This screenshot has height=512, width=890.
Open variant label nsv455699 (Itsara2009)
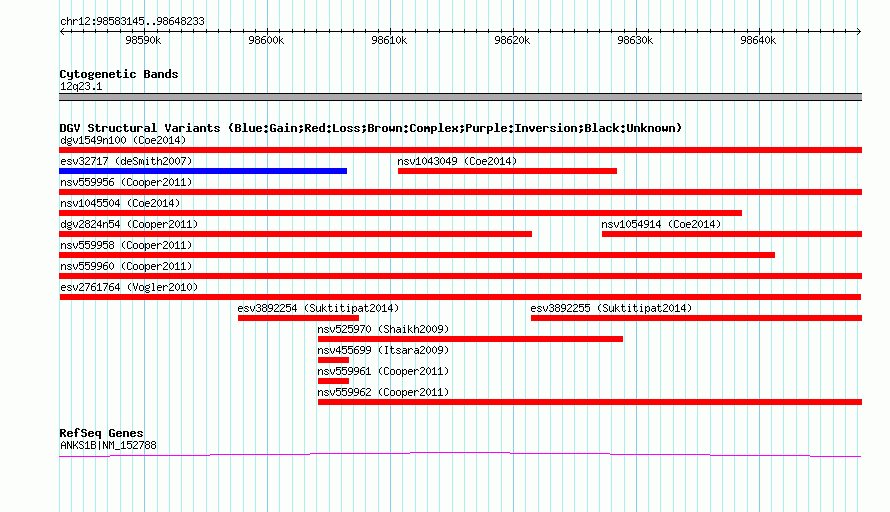383,350
